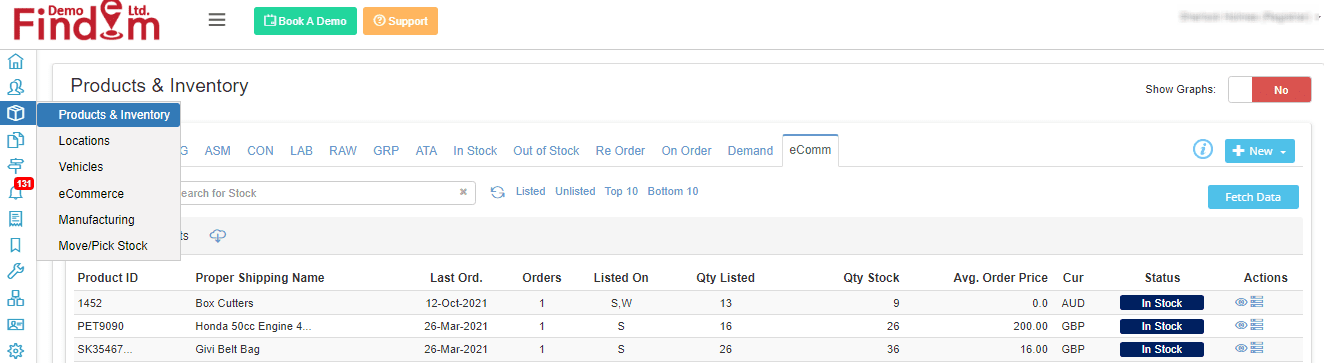The image size is (1324, 363).
Task: Open the hierarchy blocks sidebar icon
Action: coord(15,298)
